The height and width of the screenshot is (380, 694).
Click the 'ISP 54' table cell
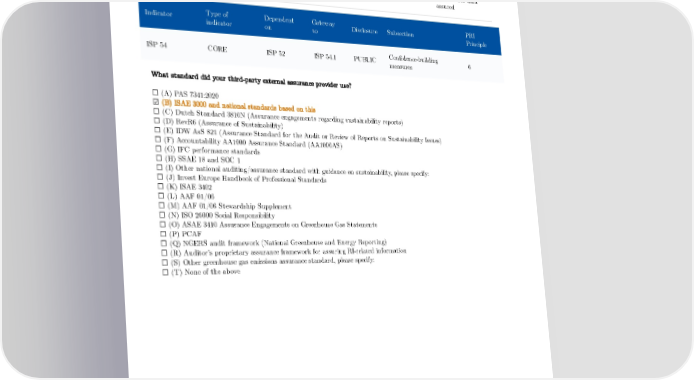pyautogui.click(x=156, y=44)
